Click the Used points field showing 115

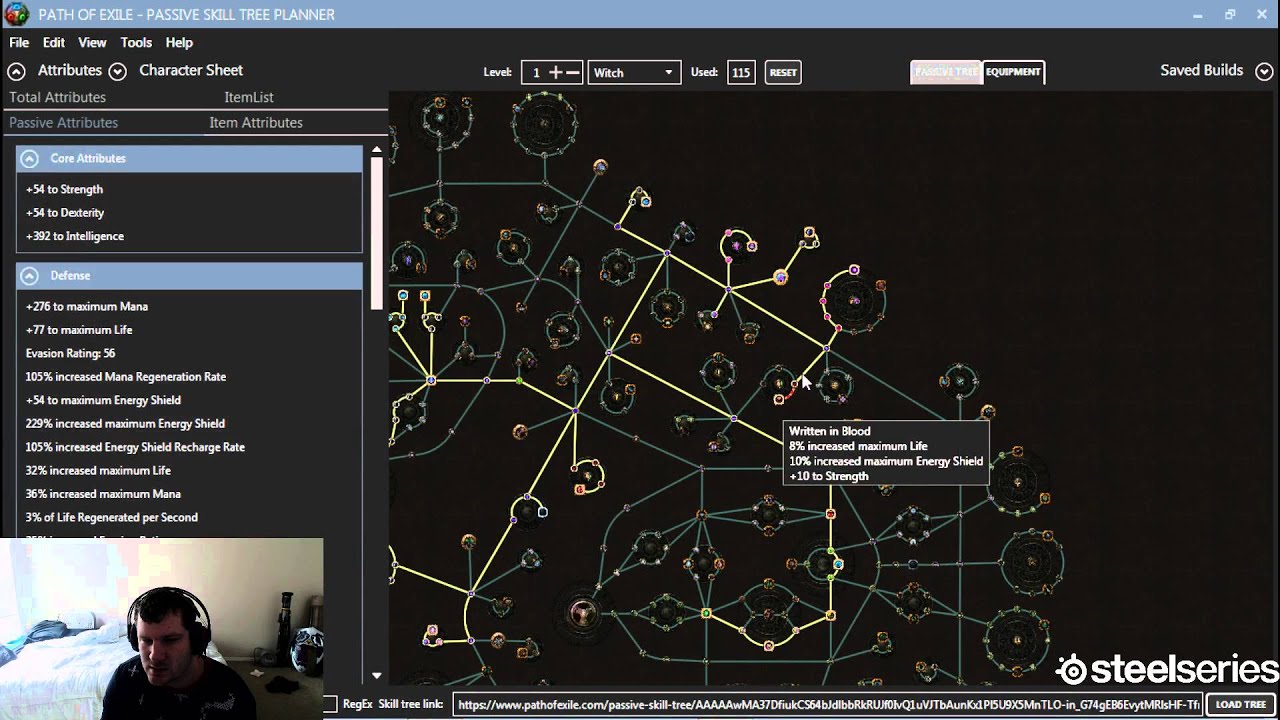[740, 72]
